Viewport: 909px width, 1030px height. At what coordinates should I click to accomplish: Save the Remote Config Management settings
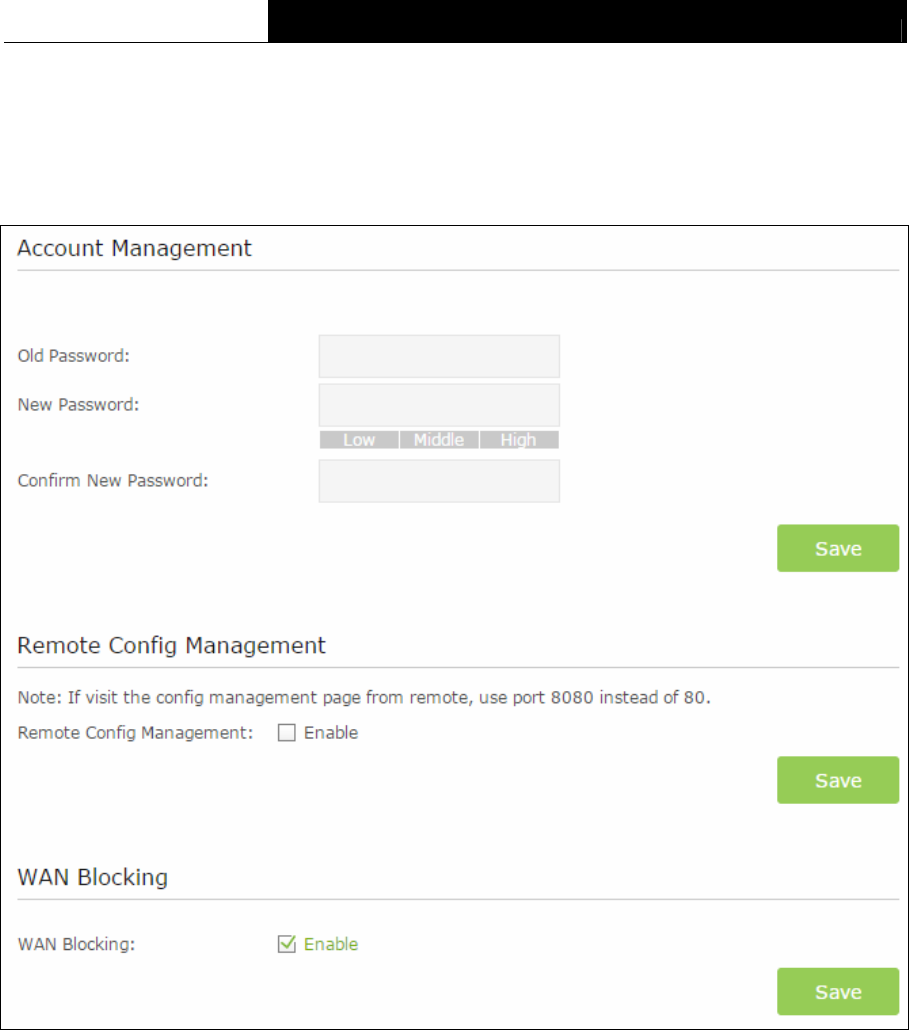pos(838,780)
